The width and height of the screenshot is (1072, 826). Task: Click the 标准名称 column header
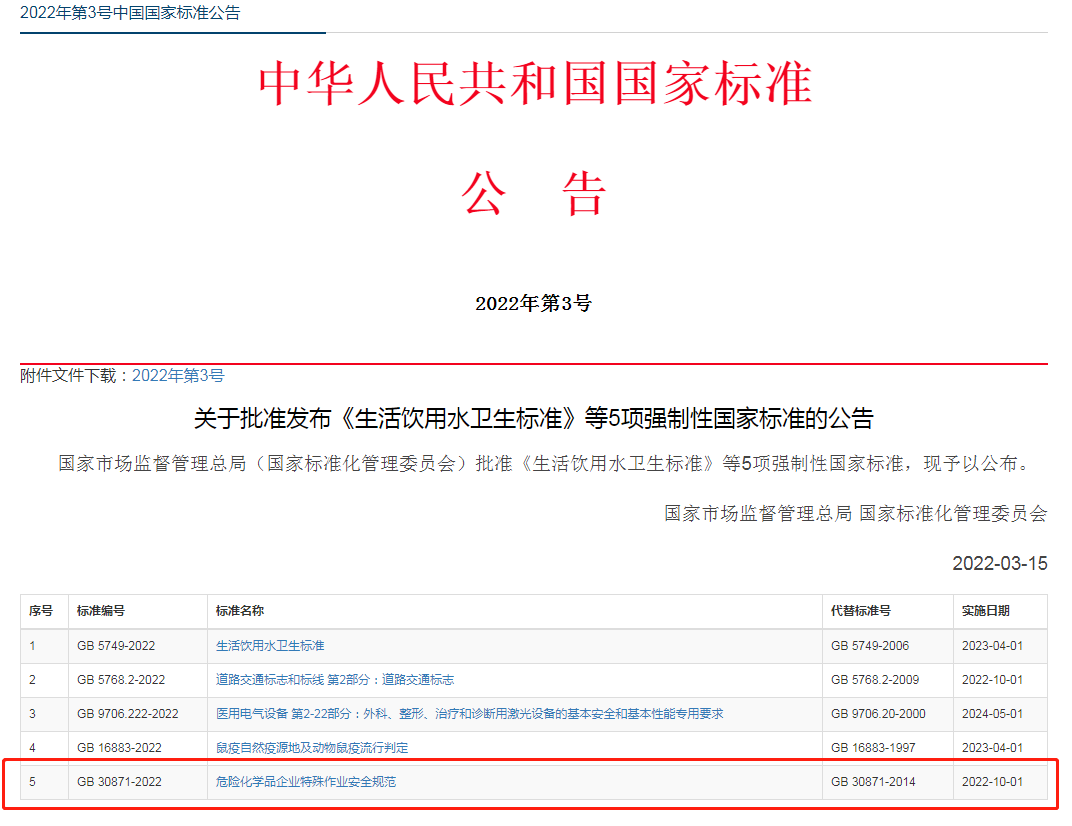(x=240, y=611)
